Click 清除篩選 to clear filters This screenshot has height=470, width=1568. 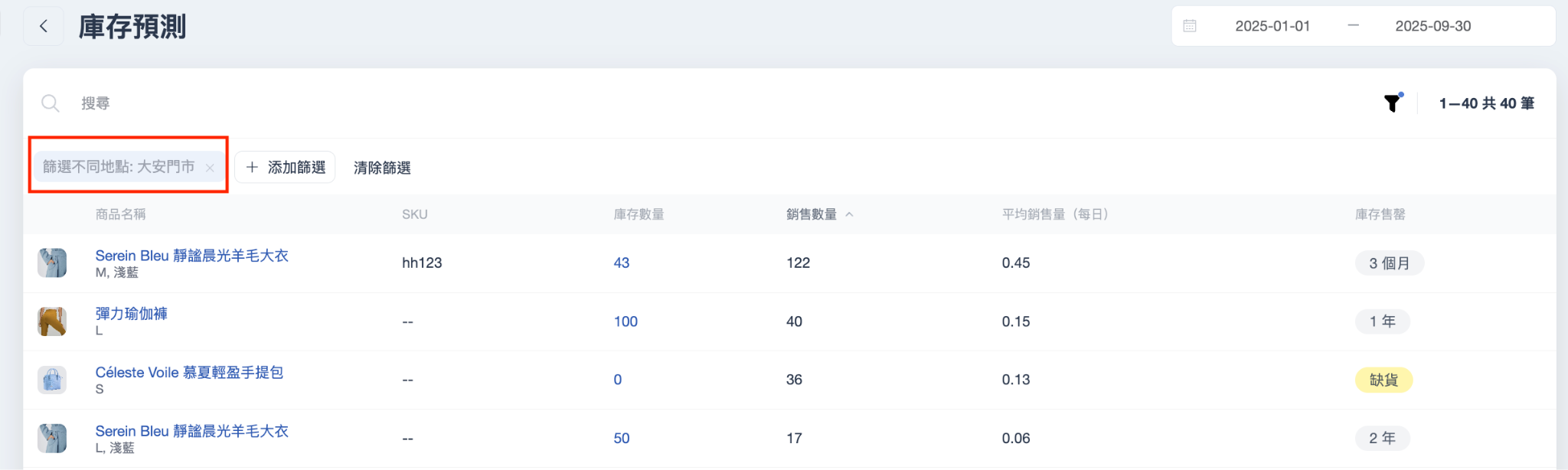(382, 168)
